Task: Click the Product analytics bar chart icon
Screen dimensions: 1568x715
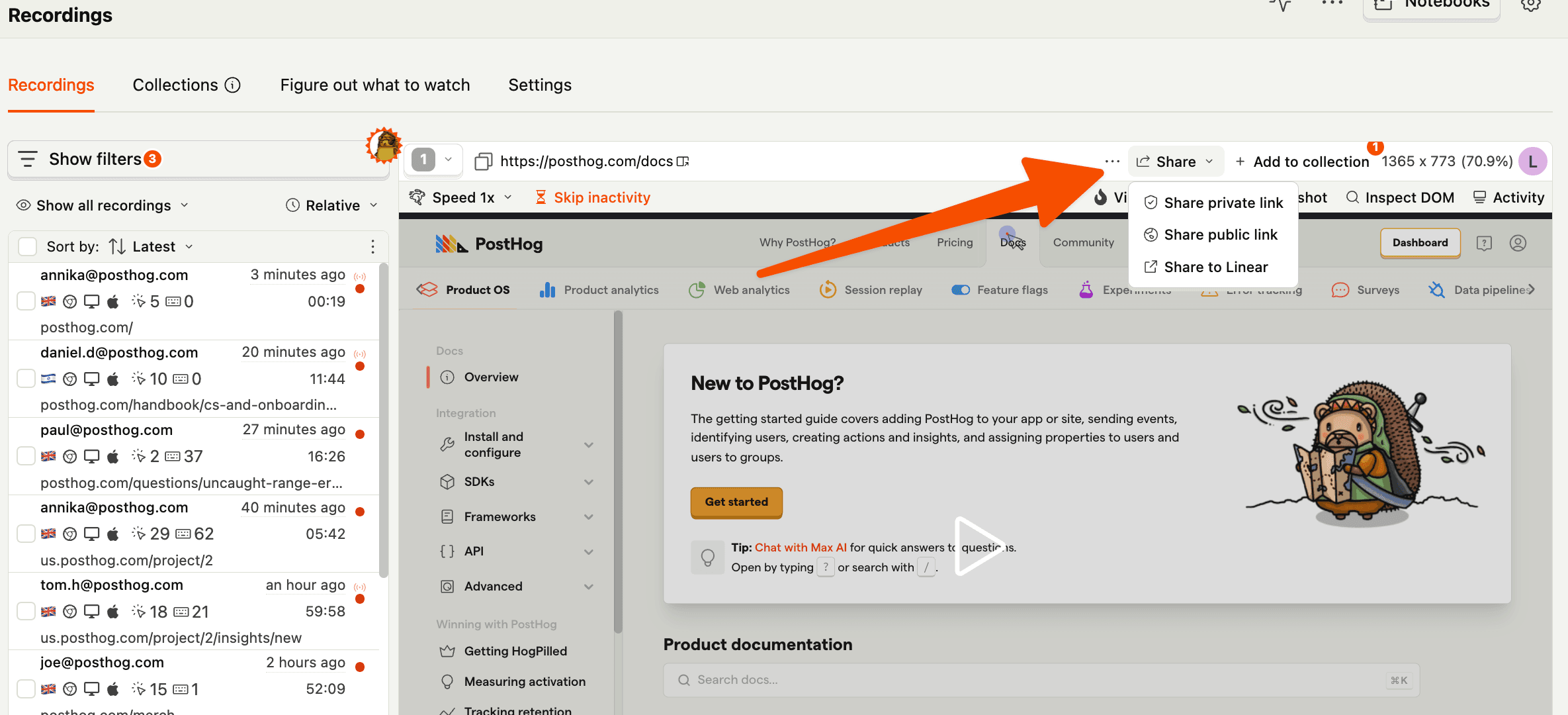Action: tap(547, 290)
